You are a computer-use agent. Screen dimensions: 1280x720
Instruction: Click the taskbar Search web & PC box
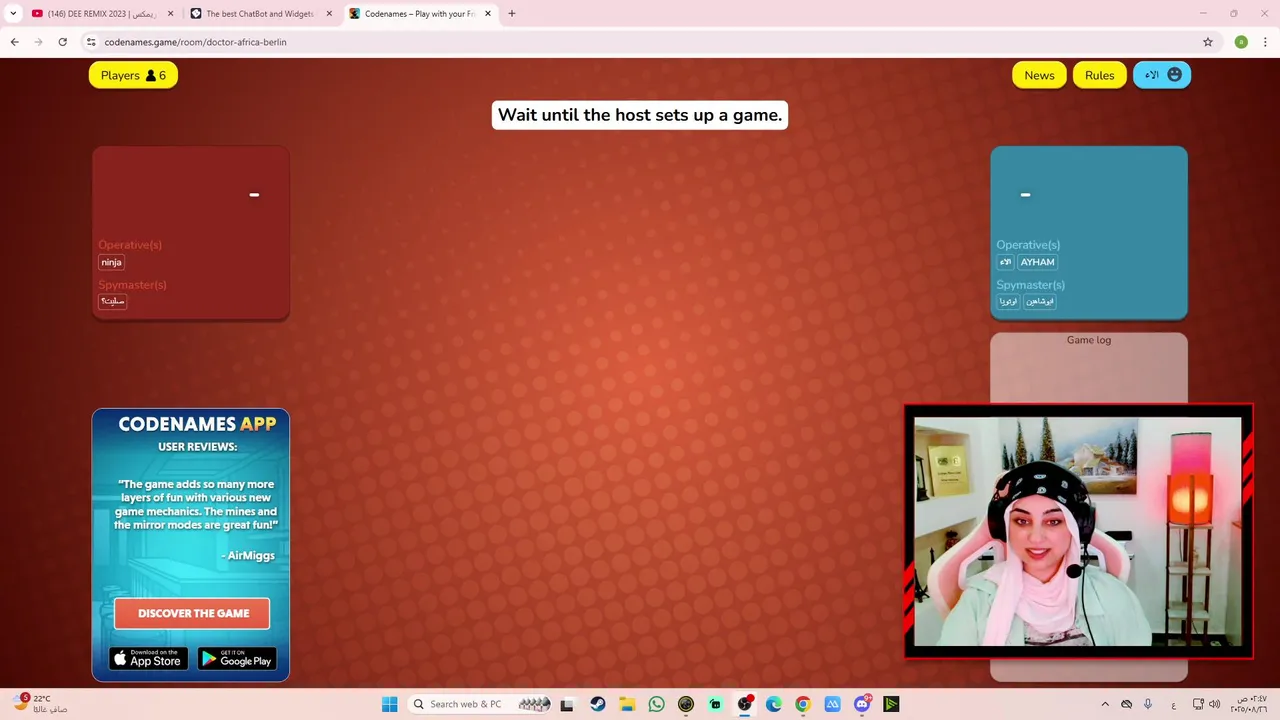pyautogui.click(x=480, y=704)
